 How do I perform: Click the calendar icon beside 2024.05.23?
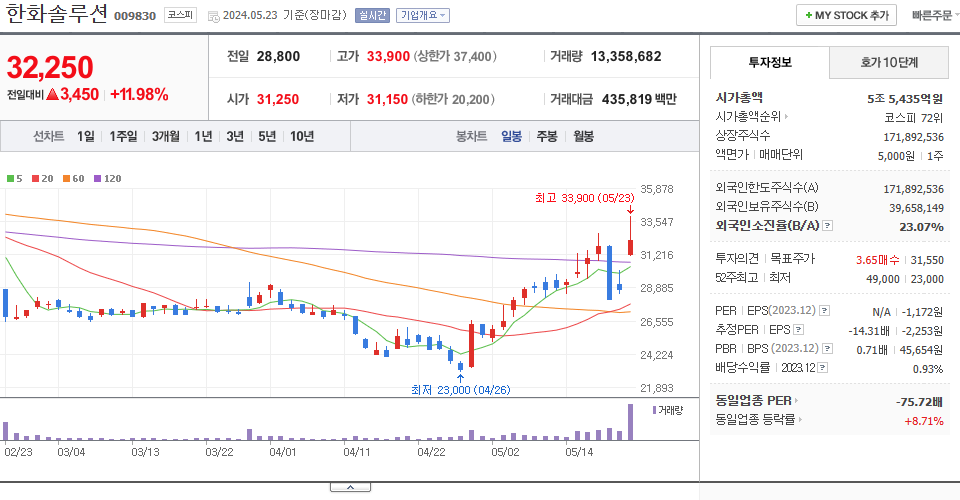click(x=214, y=16)
